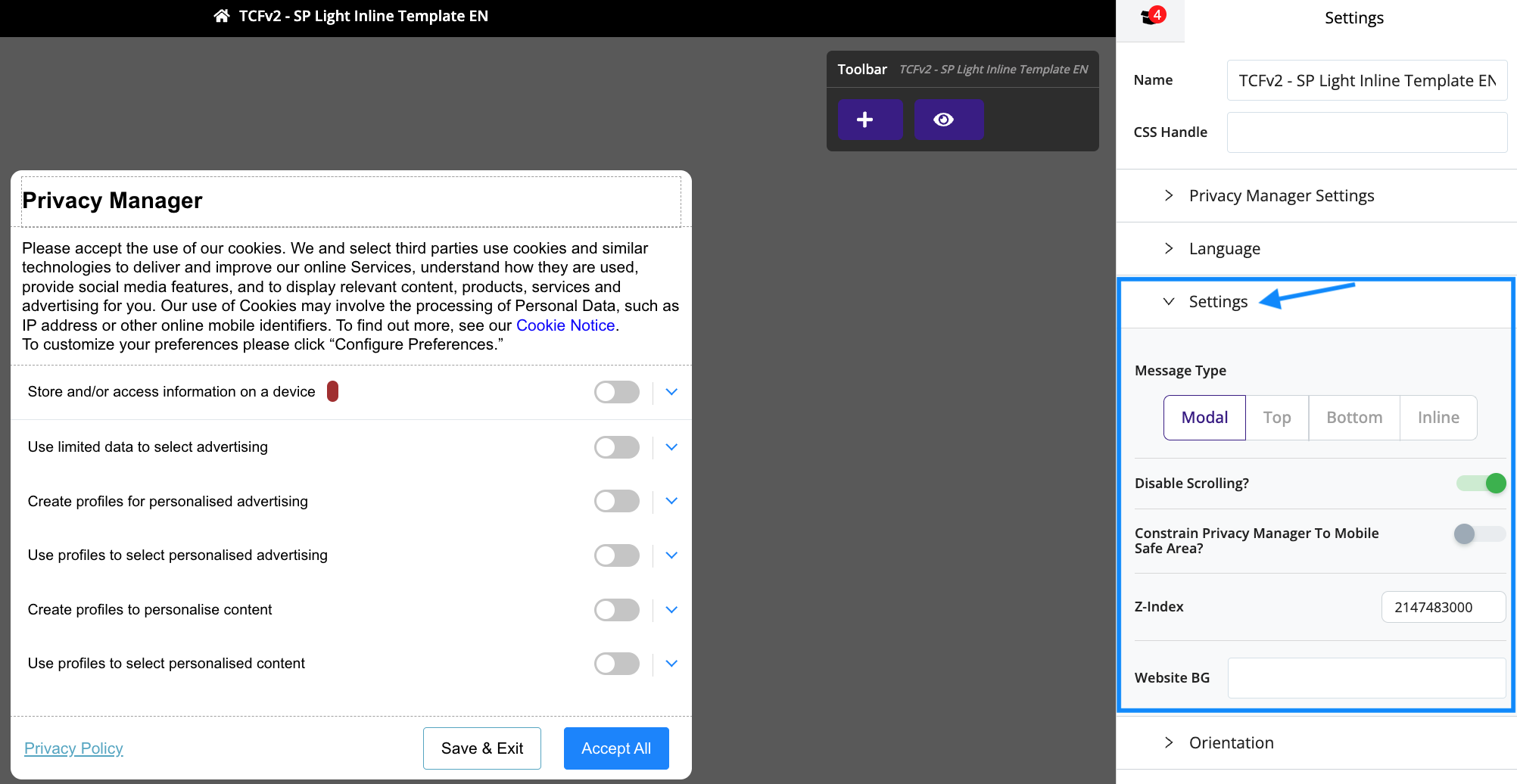
Task: Expand the Privacy Manager Settings section
Action: pos(1316,195)
